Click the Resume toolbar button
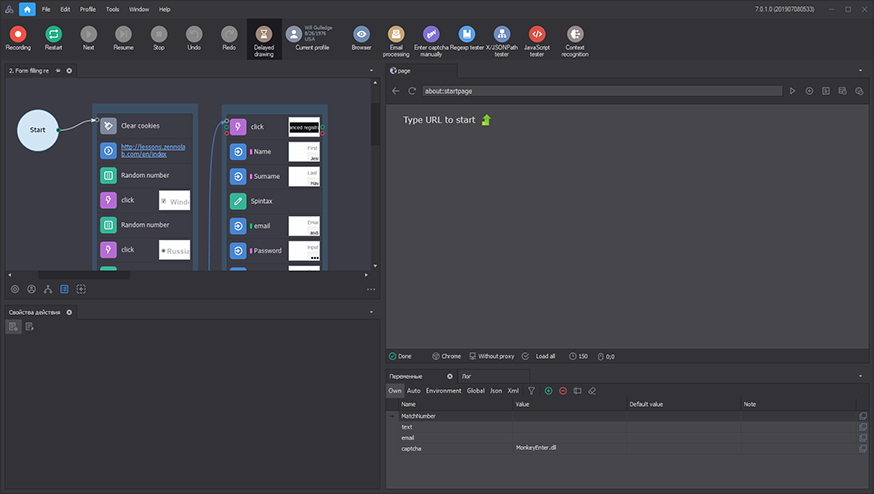Viewport: 874px width, 494px height. point(123,38)
